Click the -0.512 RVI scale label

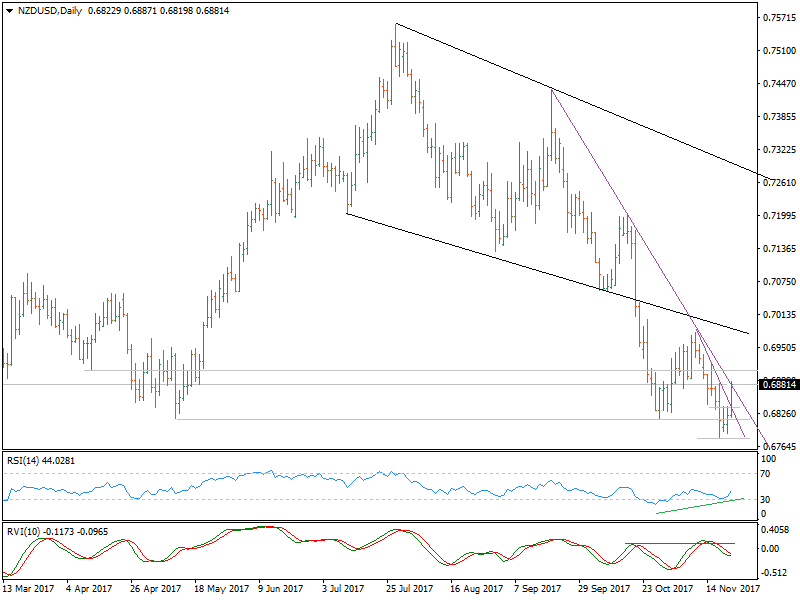point(777,573)
